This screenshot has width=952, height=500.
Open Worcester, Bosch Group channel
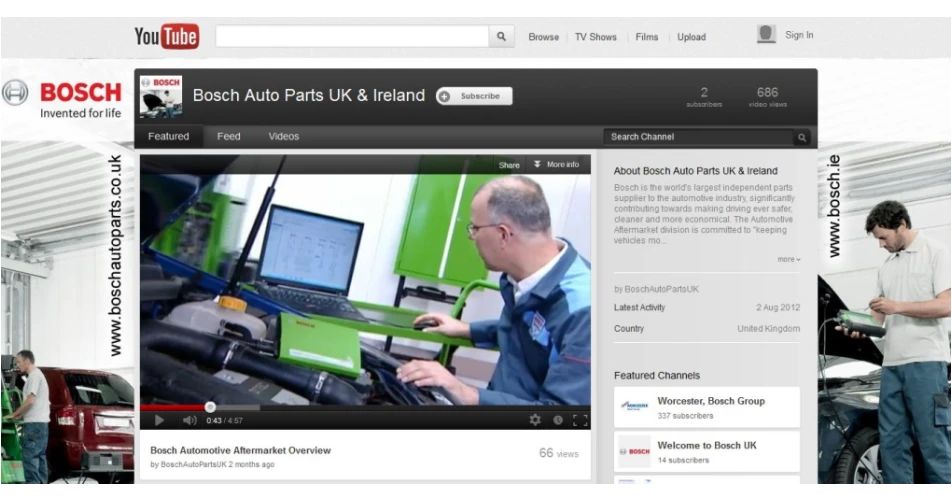(x=711, y=401)
